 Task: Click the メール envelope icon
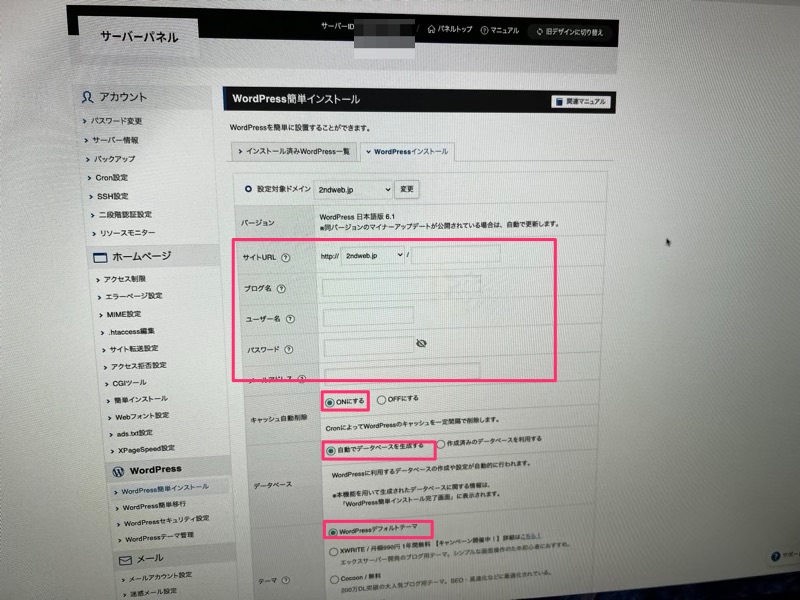click(x=125, y=560)
